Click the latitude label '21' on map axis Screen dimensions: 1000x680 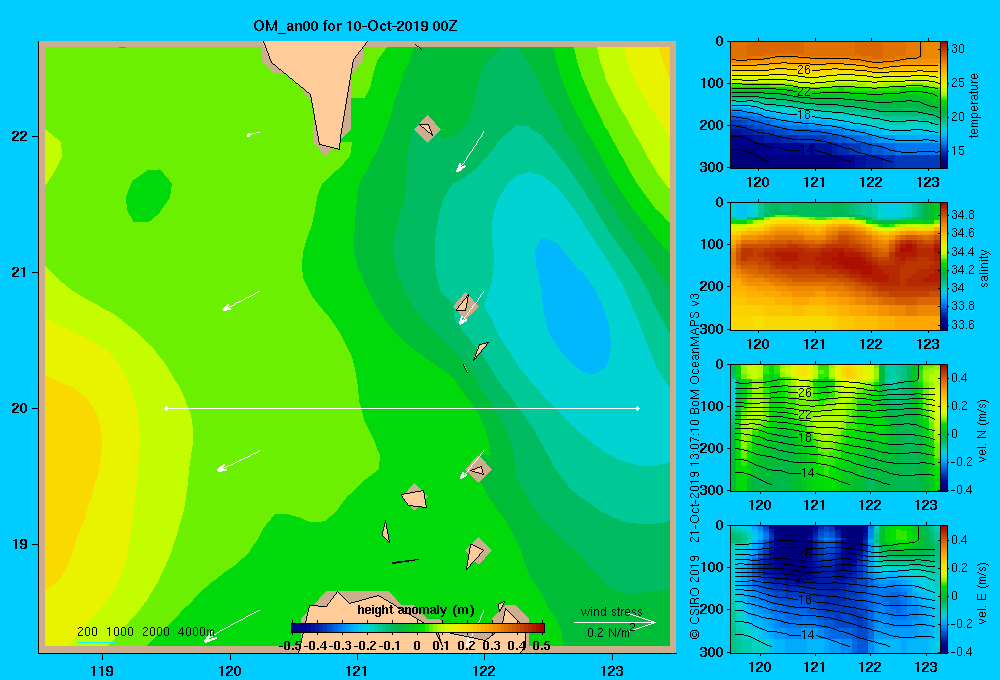coord(20,272)
